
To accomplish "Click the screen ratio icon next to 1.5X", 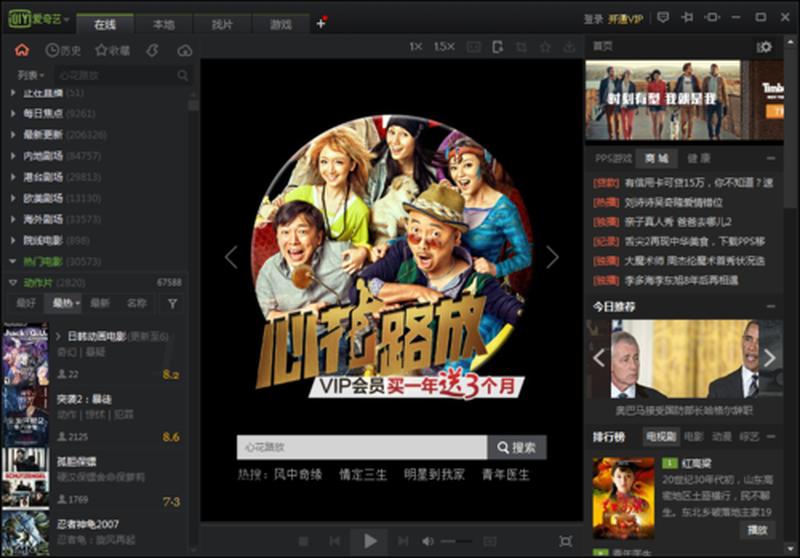I will [473, 47].
